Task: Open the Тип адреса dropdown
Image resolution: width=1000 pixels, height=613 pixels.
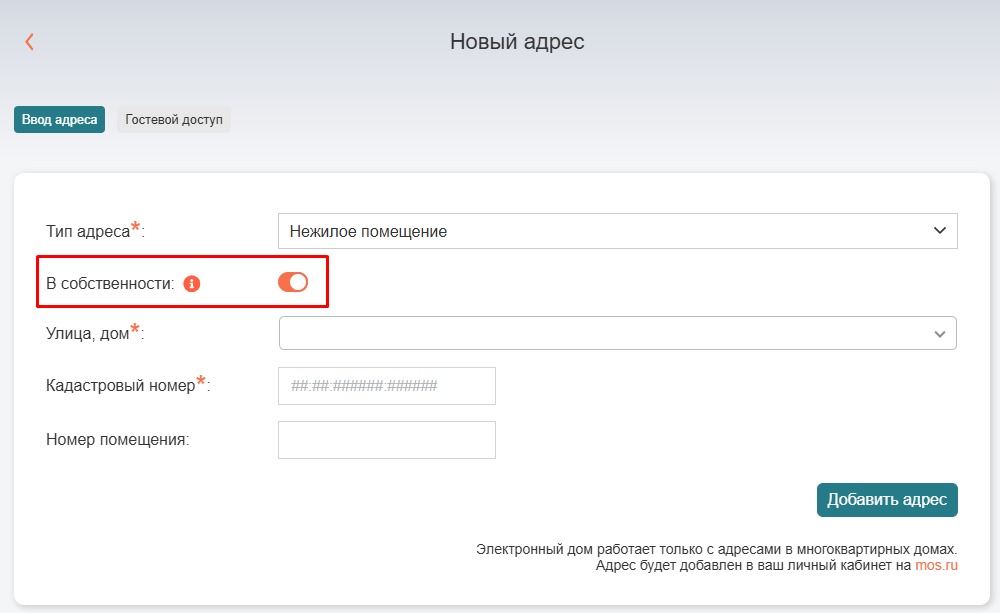Action: (617, 231)
